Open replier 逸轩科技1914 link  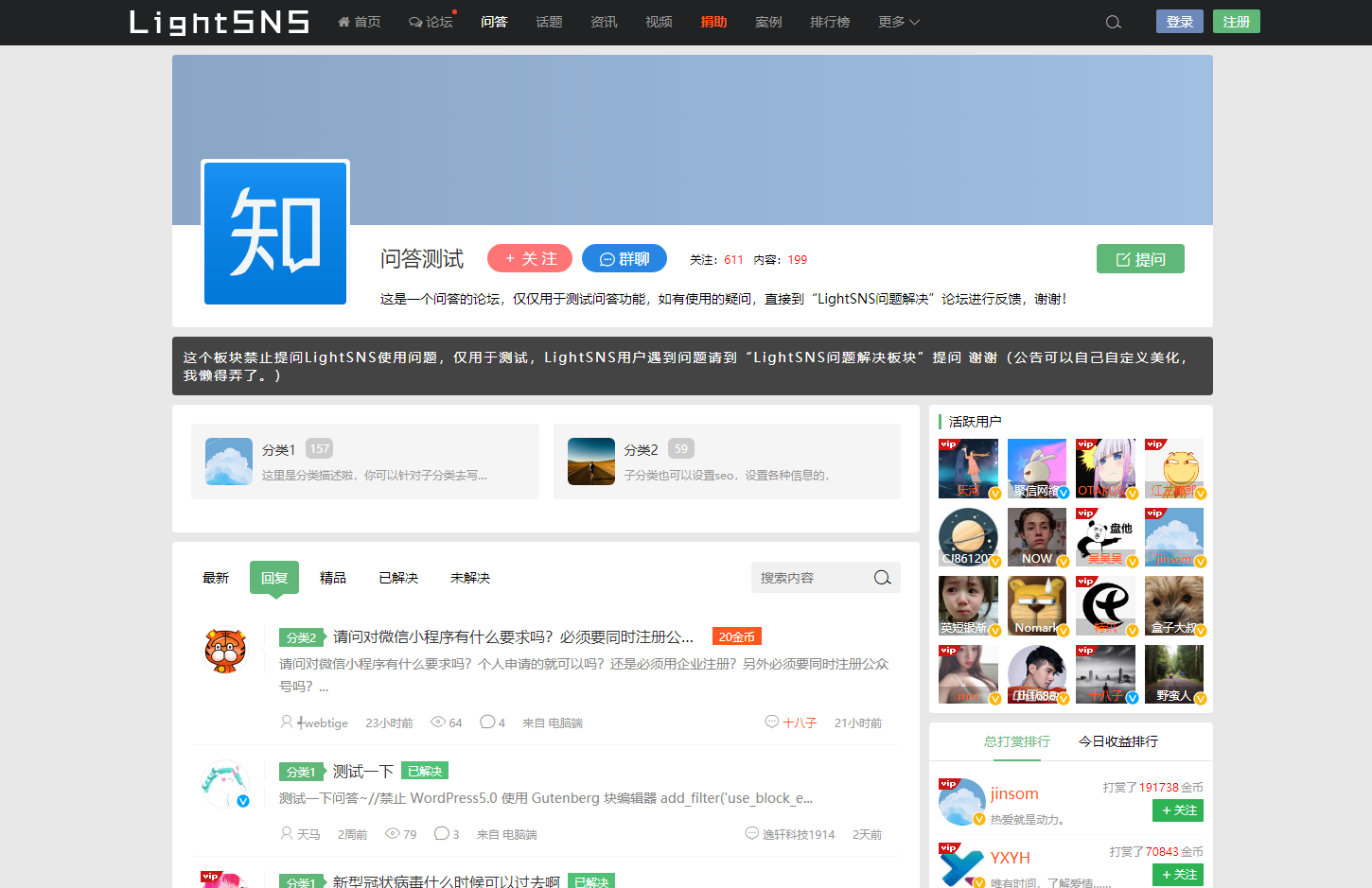pyautogui.click(x=799, y=834)
